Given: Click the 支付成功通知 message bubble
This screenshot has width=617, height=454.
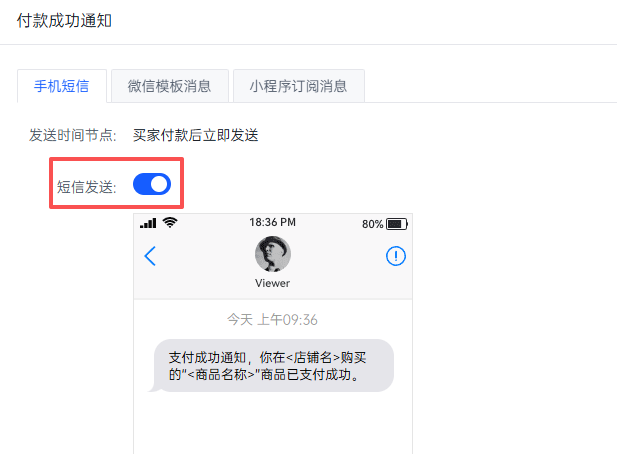Looking at the screenshot, I should 275,365.
